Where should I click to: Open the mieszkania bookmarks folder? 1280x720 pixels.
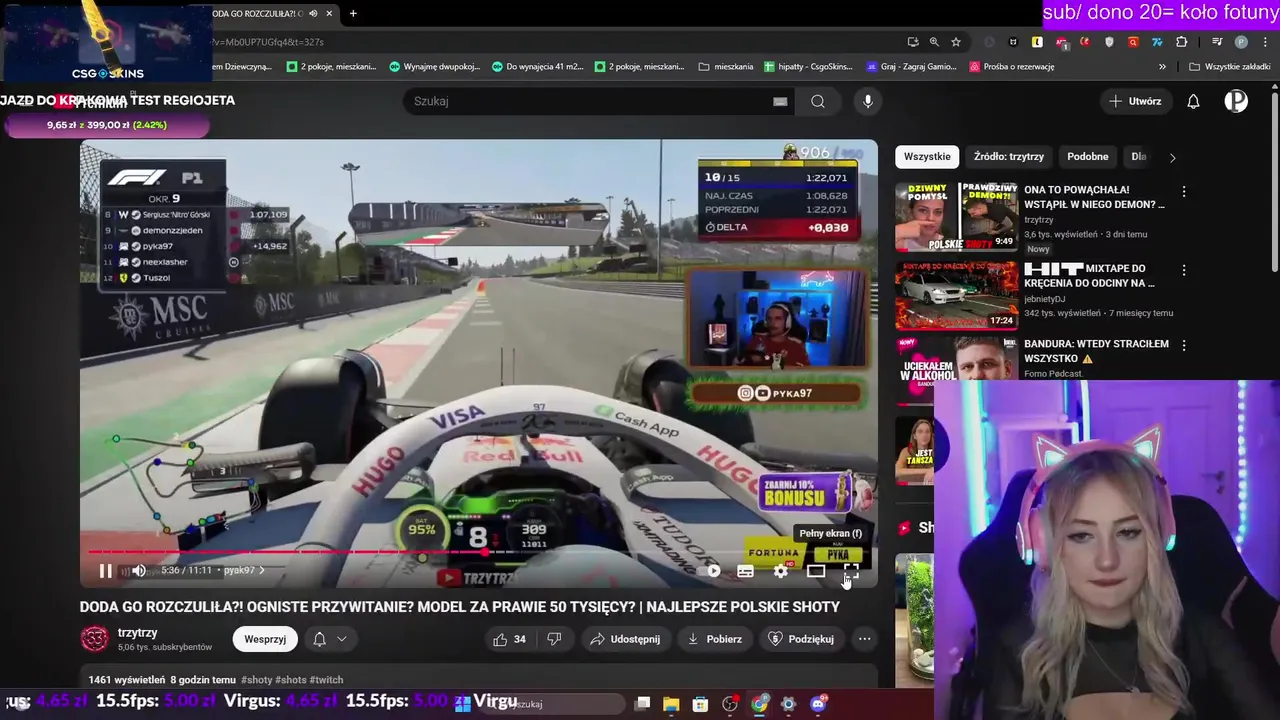coord(726,67)
